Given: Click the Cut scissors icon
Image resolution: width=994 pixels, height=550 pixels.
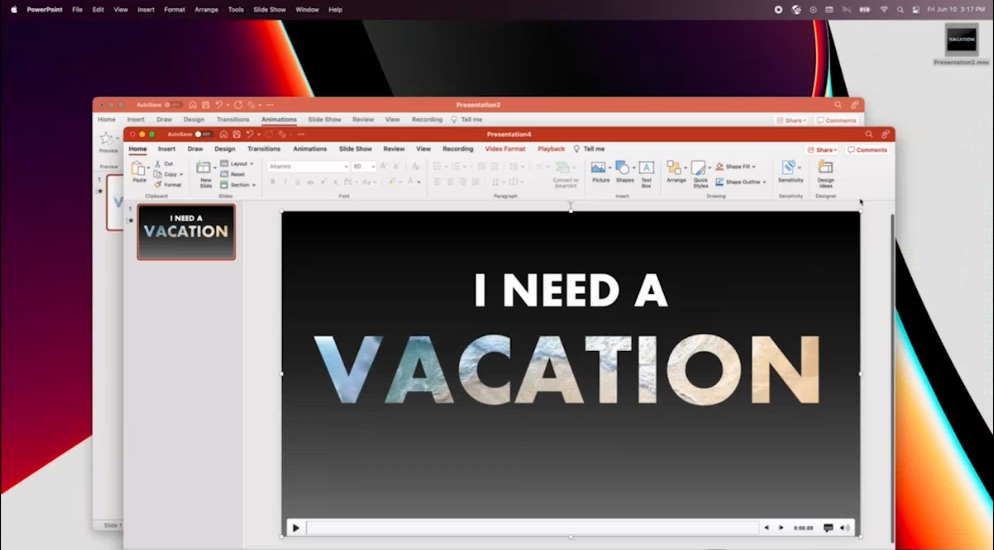Looking at the screenshot, I should point(158,163).
